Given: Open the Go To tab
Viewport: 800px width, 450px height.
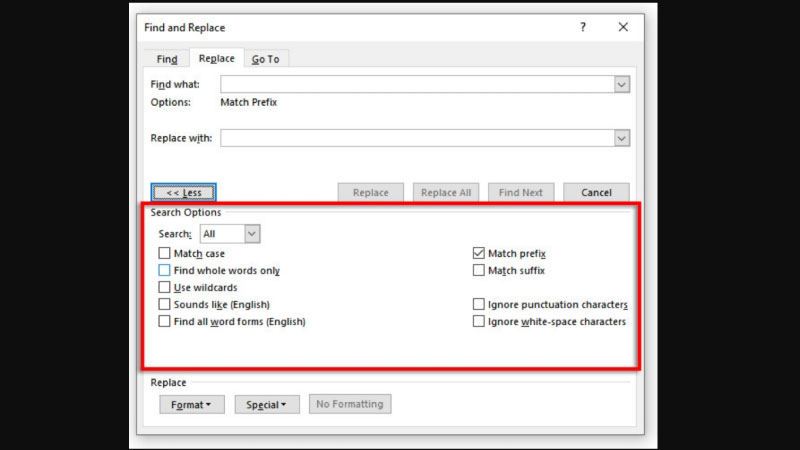Looking at the screenshot, I should pos(265,59).
